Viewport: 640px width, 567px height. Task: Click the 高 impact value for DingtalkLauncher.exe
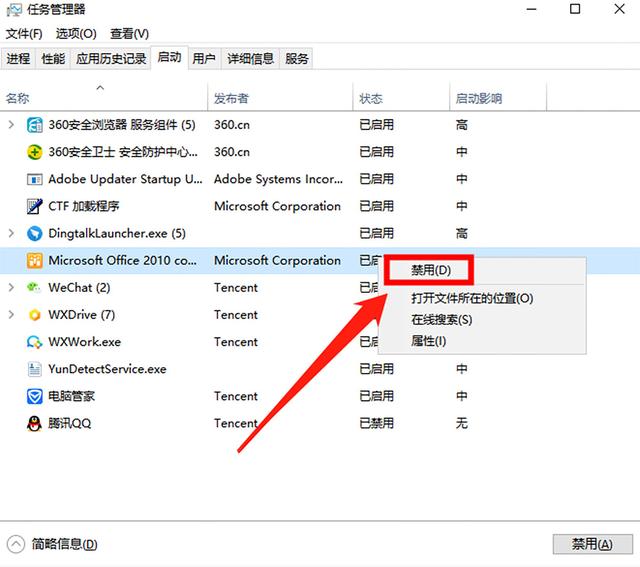(x=462, y=233)
